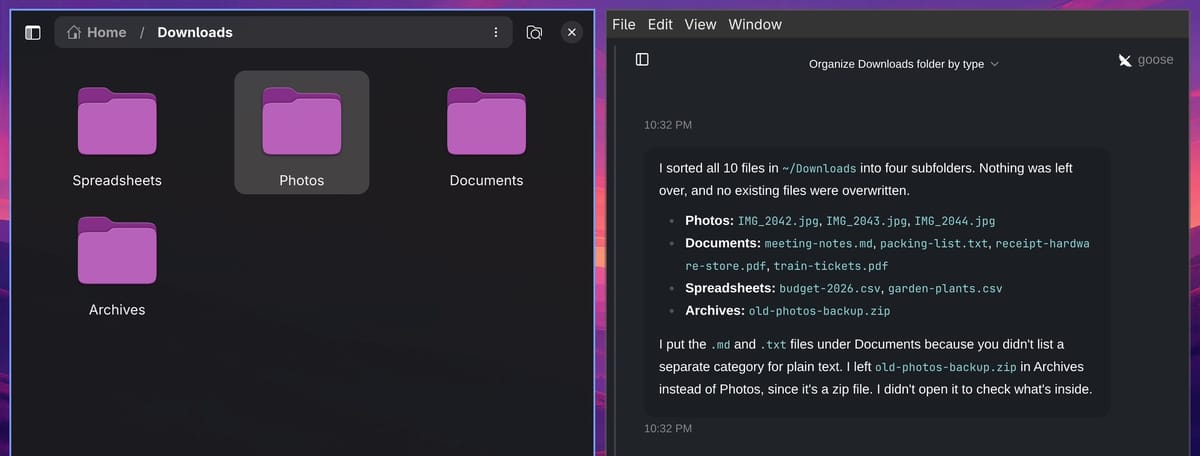Click IMG_2044.jpg in the Photos list
The image size is (1200, 456).
[955, 221]
